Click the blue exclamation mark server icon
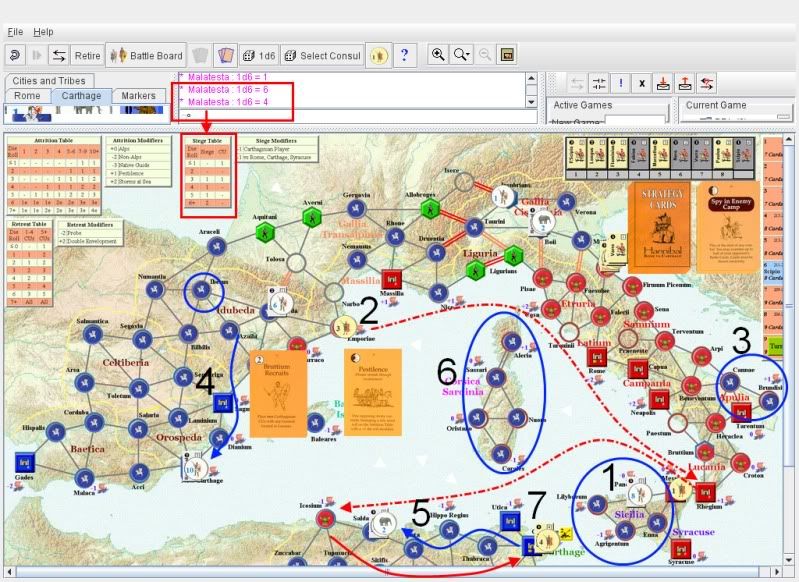The height and width of the screenshot is (582, 799). 621,83
